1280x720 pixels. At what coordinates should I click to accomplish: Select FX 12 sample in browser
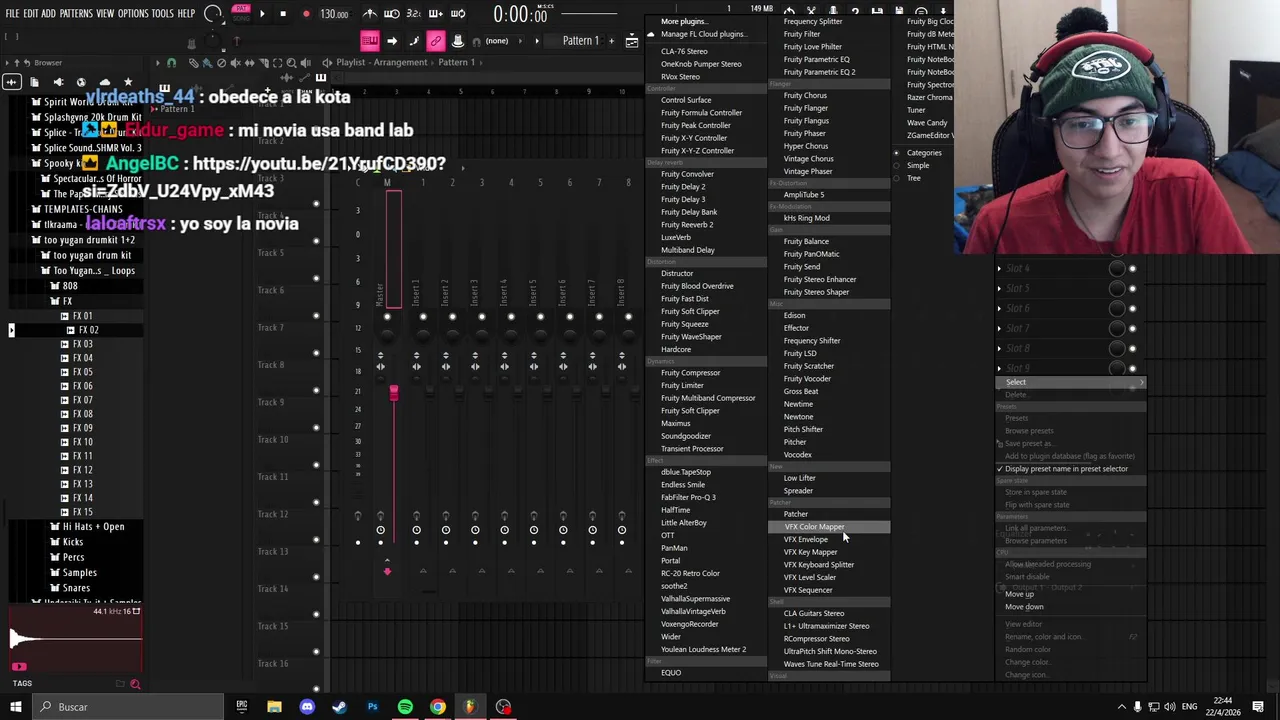[82, 470]
